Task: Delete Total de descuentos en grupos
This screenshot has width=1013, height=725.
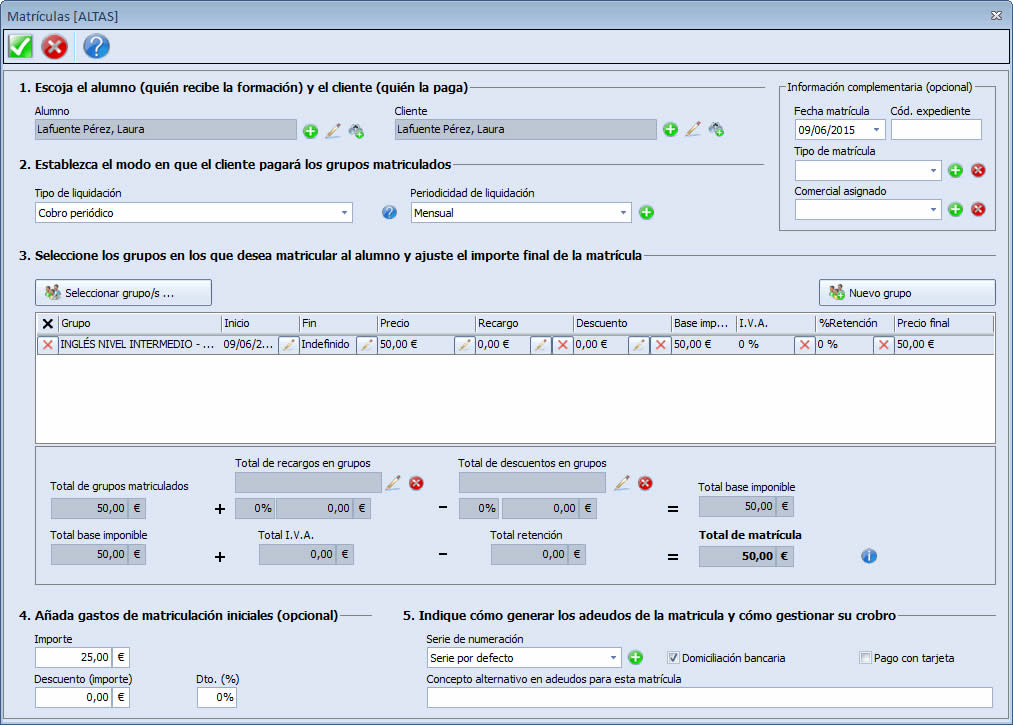Action: (645, 483)
